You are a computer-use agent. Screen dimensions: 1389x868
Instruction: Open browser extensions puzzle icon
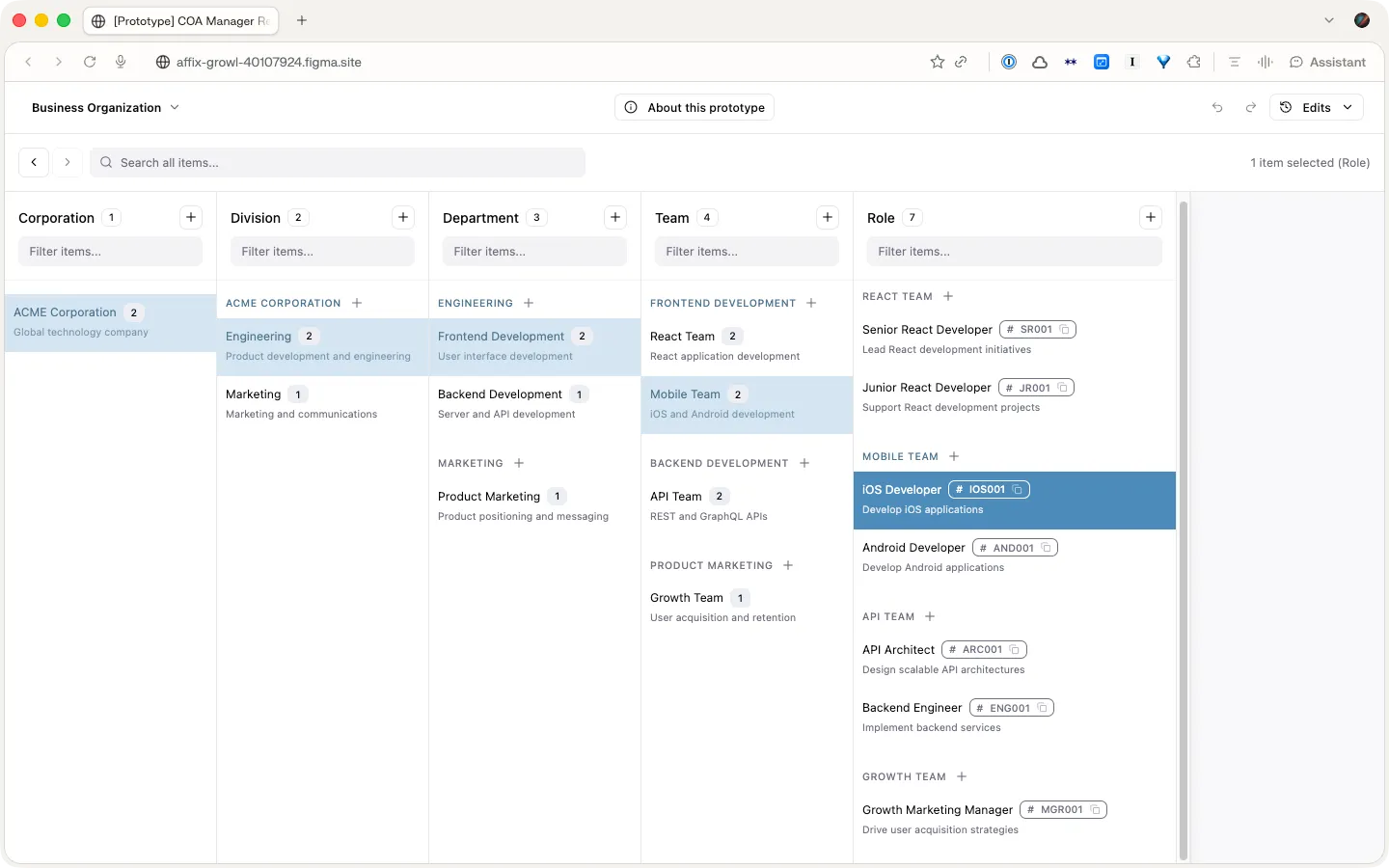(x=1194, y=62)
